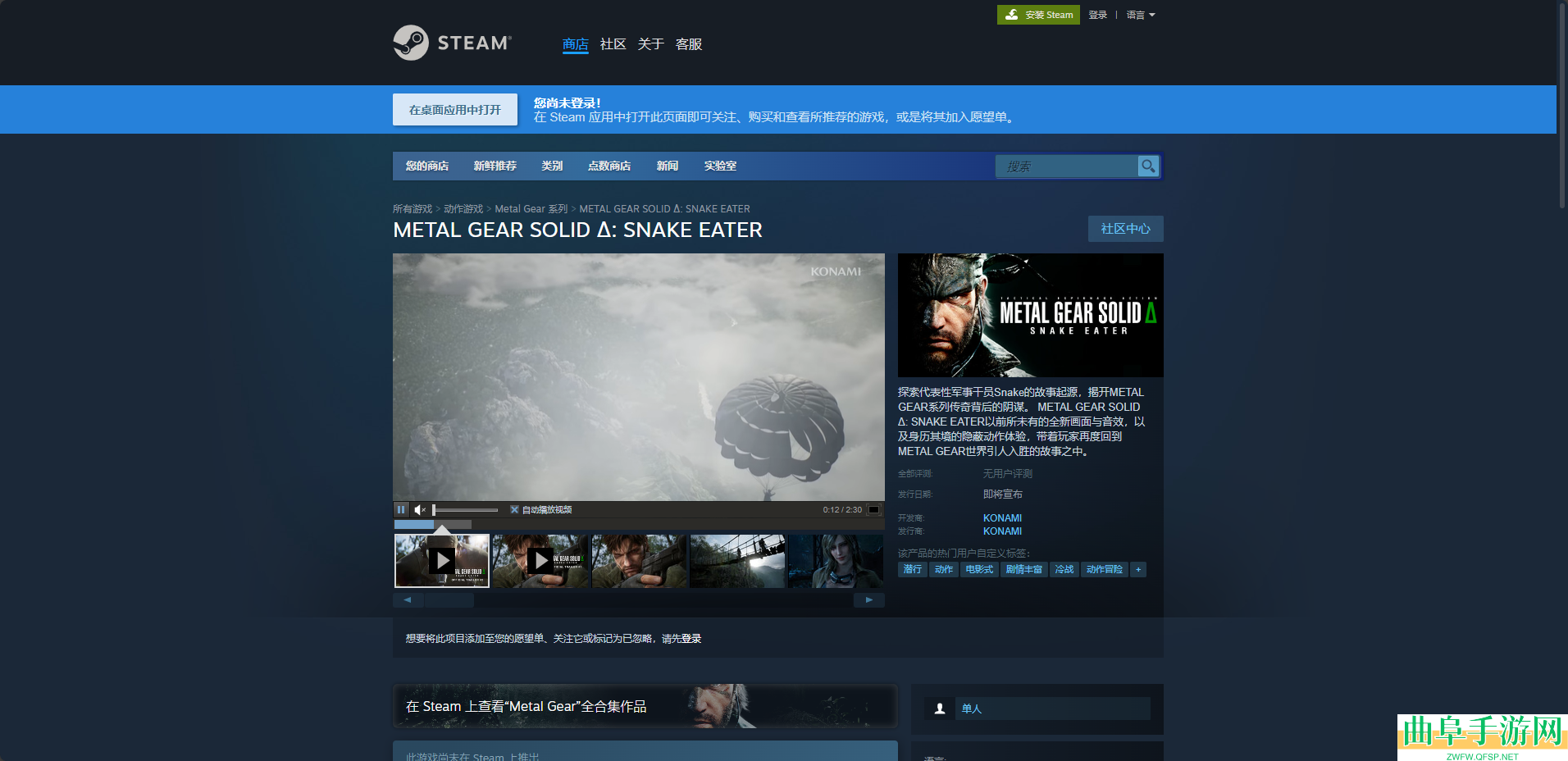Screen dimensions: 1568x761
Task: Select the 电影式 cinematic tag
Action: coord(979,569)
